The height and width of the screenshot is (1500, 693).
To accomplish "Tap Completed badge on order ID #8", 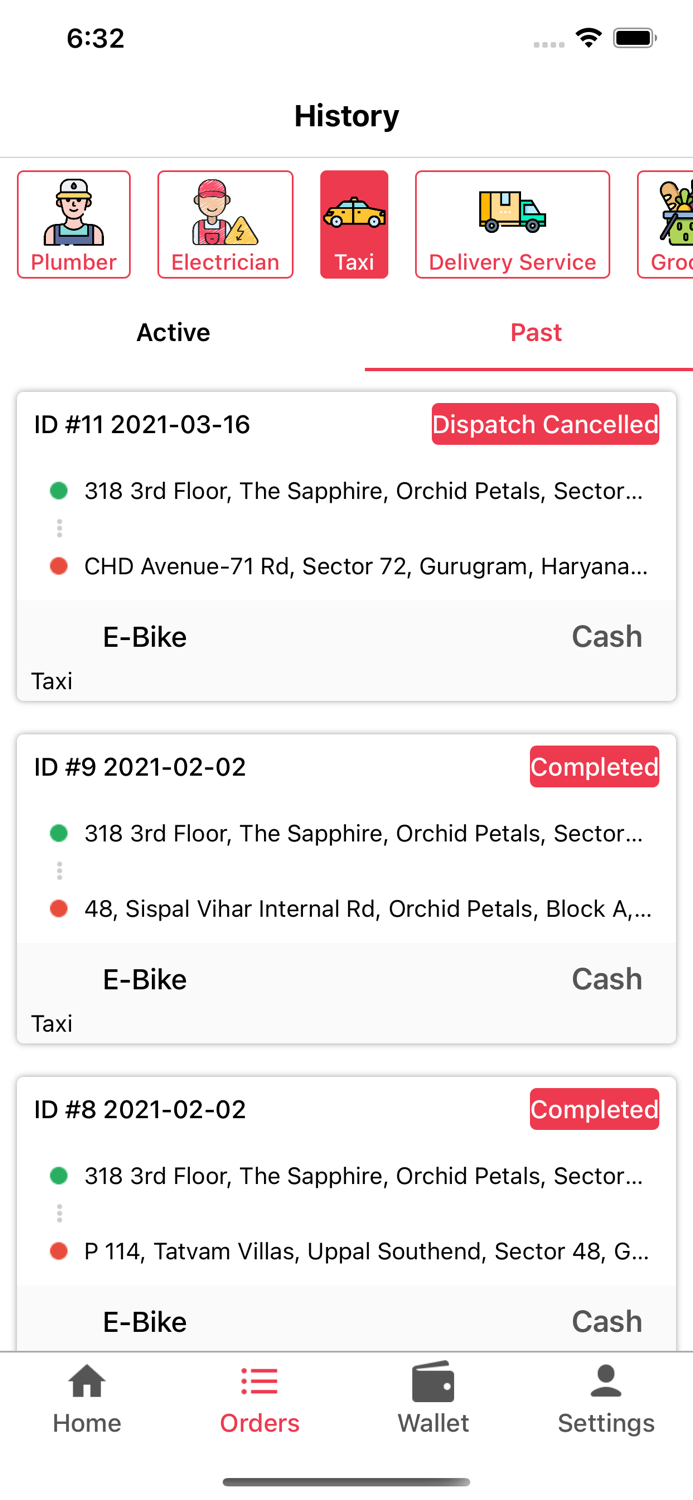I will point(594,1109).
